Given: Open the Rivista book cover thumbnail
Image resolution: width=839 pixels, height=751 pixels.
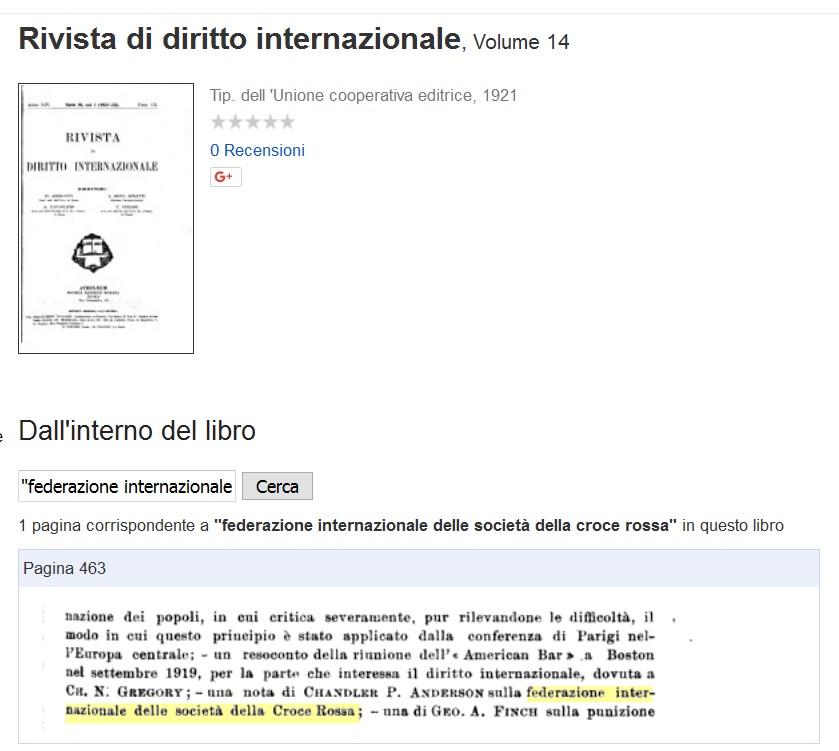Looking at the screenshot, I should 106,218.
